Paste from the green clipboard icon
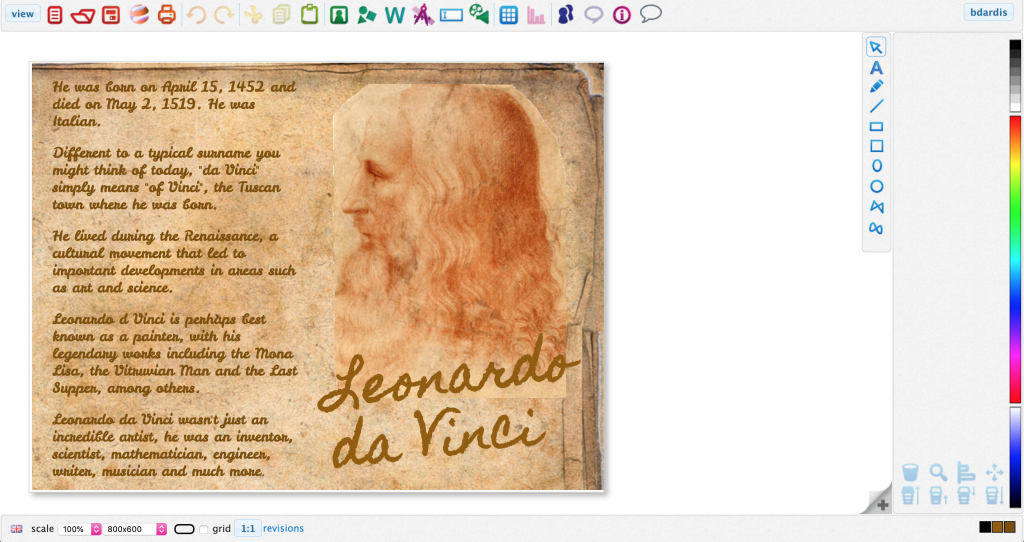This screenshot has height=542, width=1024. point(310,14)
